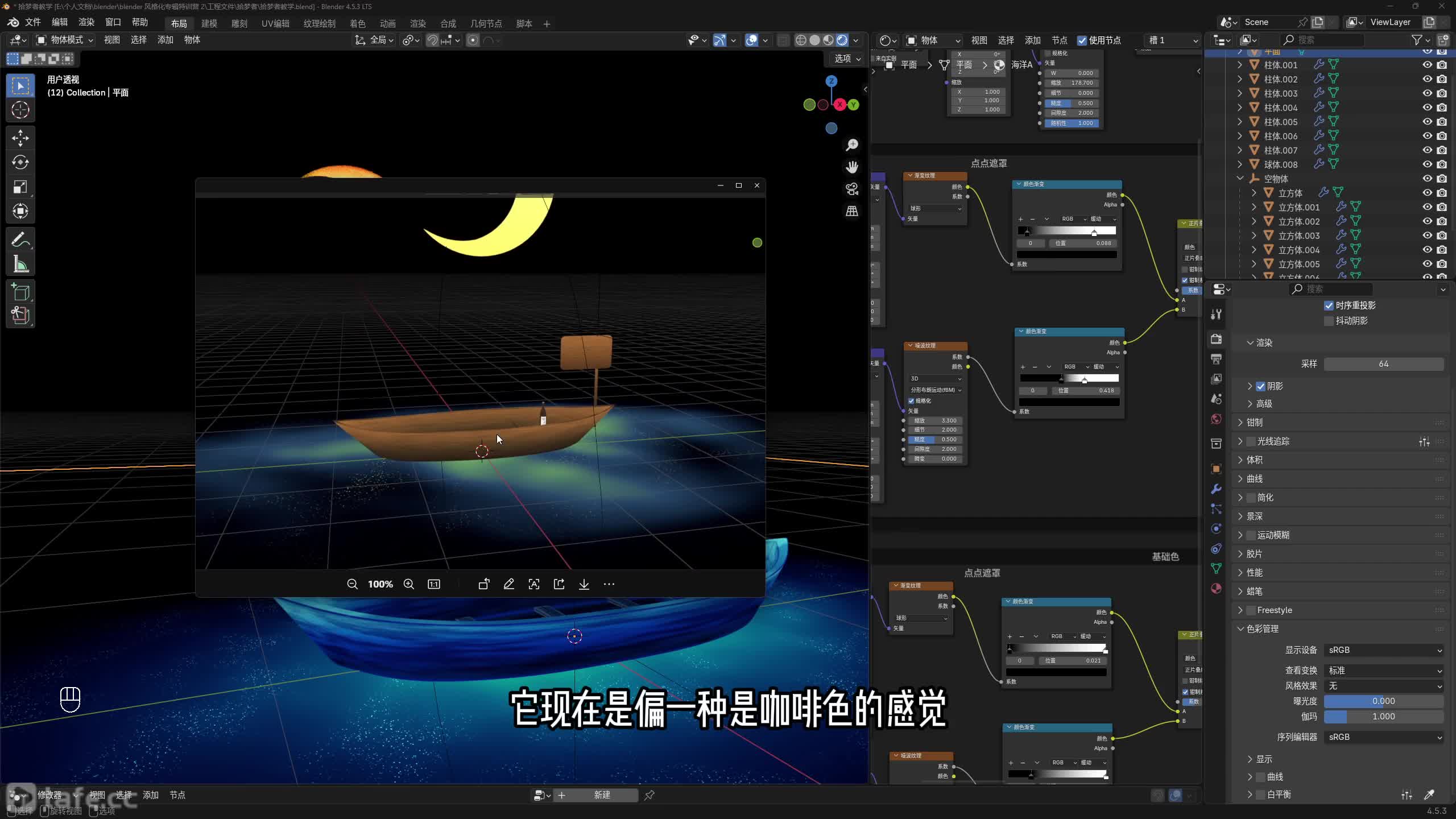Image resolution: width=1456 pixels, height=819 pixels.
Task: Activate the Rotate tool
Action: click(x=20, y=163)
